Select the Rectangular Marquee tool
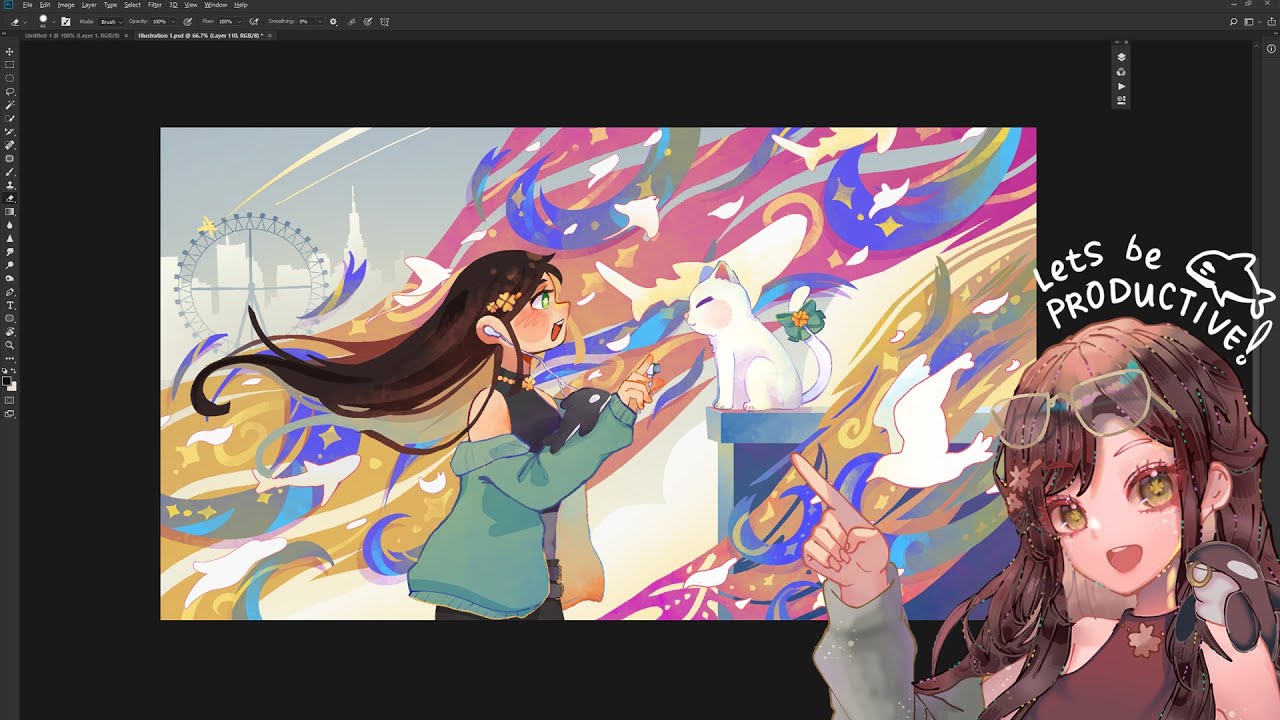 10,64
